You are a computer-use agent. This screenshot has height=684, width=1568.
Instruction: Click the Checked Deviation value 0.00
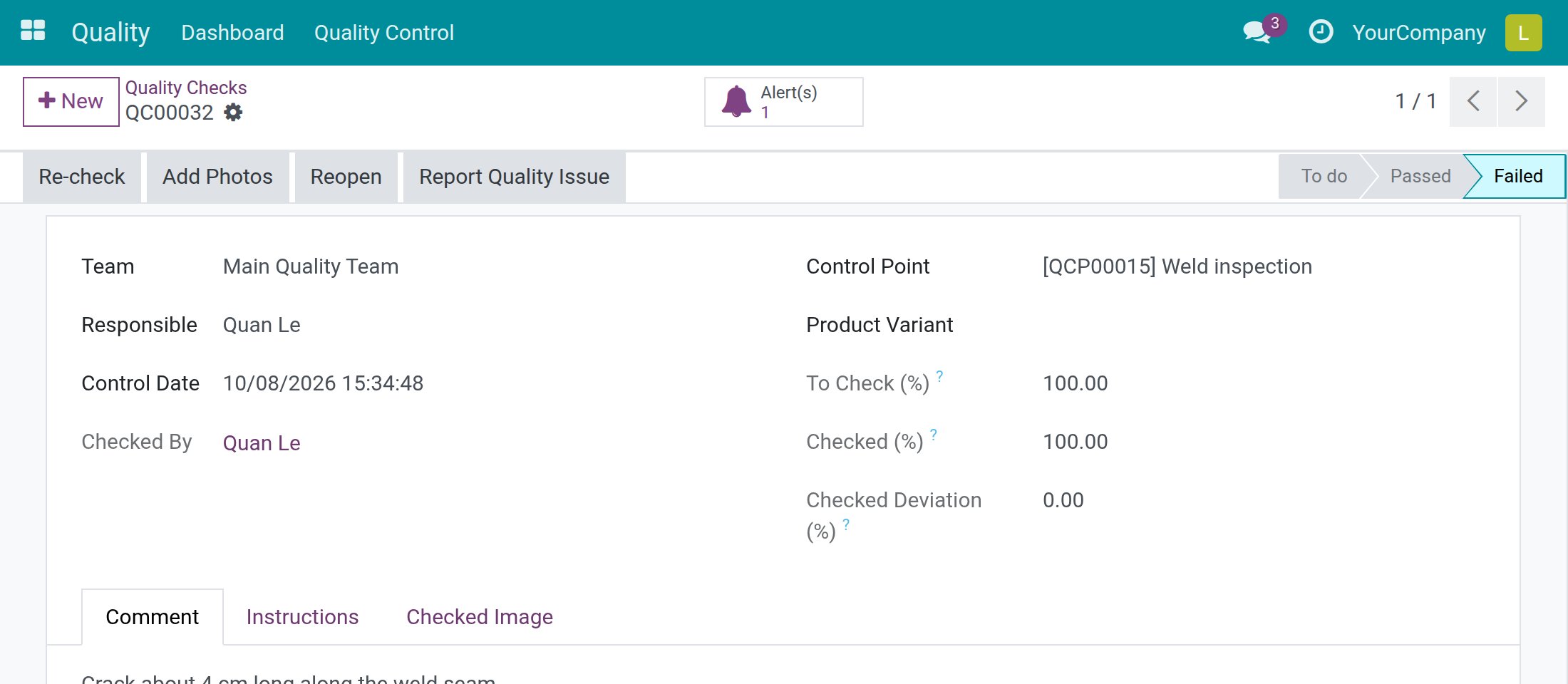click(x=1063, y=500)
